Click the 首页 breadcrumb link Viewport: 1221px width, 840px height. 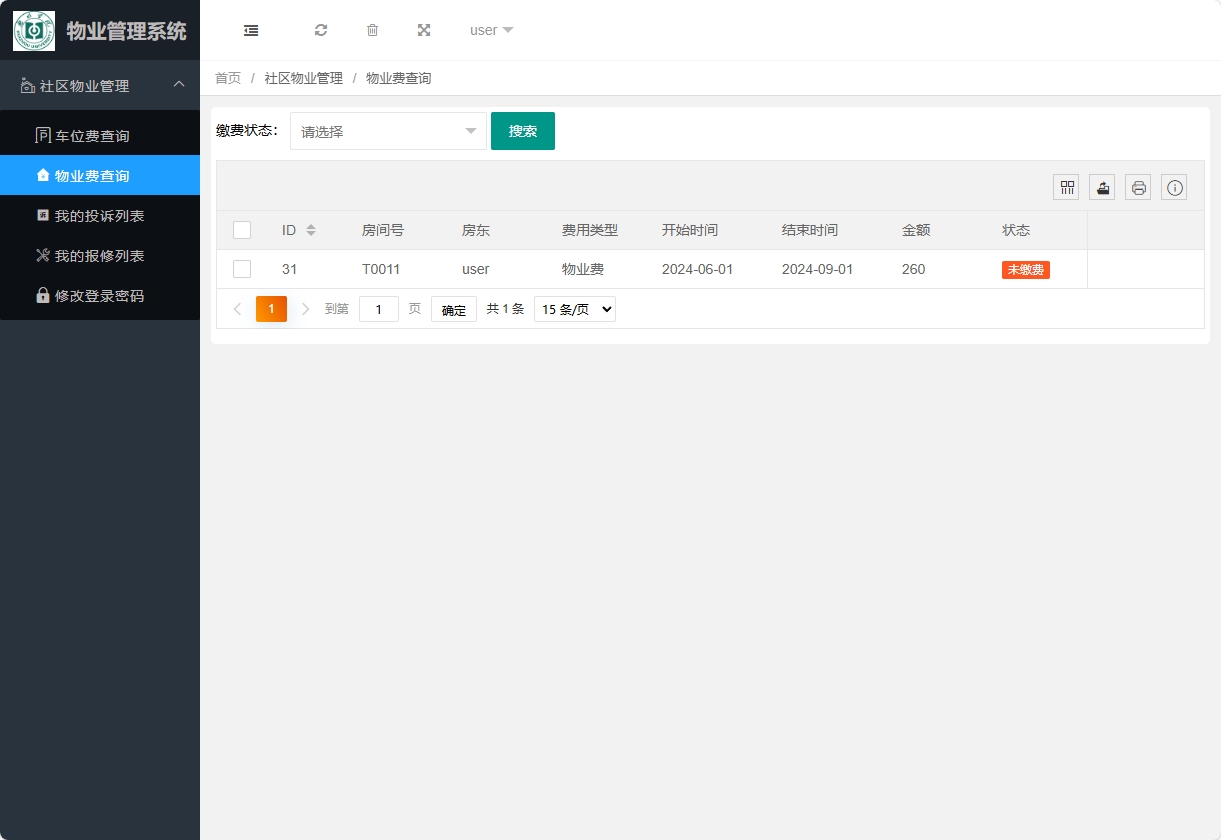pos(227,77)
